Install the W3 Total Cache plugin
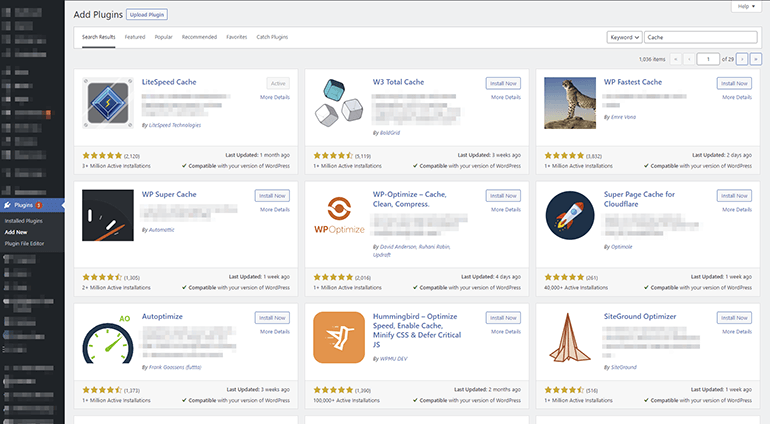Image resolution: width=770 pixels, height=424 pixels. 503,84
